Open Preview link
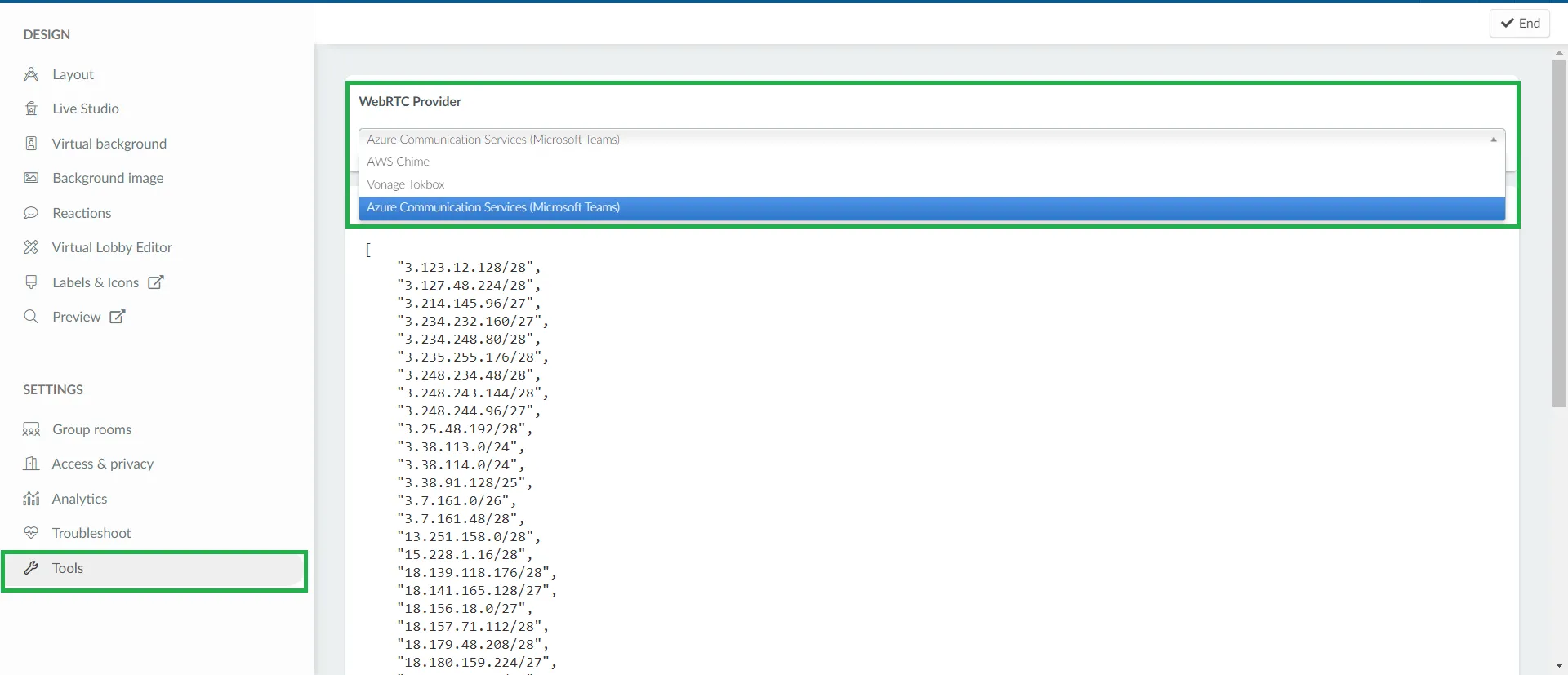The image size is (1568, 675). point(77,317)
